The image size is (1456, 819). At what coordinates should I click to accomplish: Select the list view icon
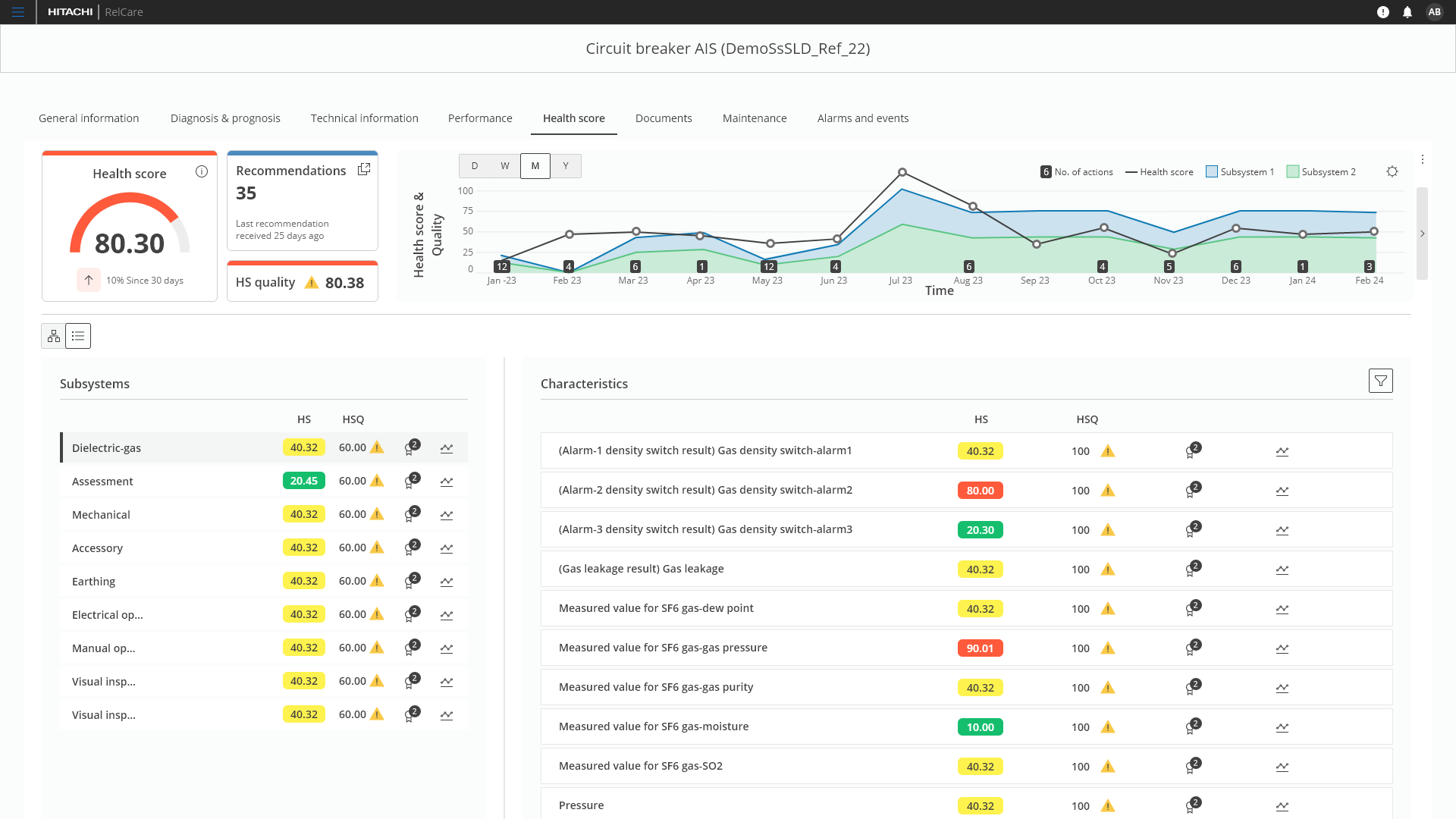click(77, 335)
